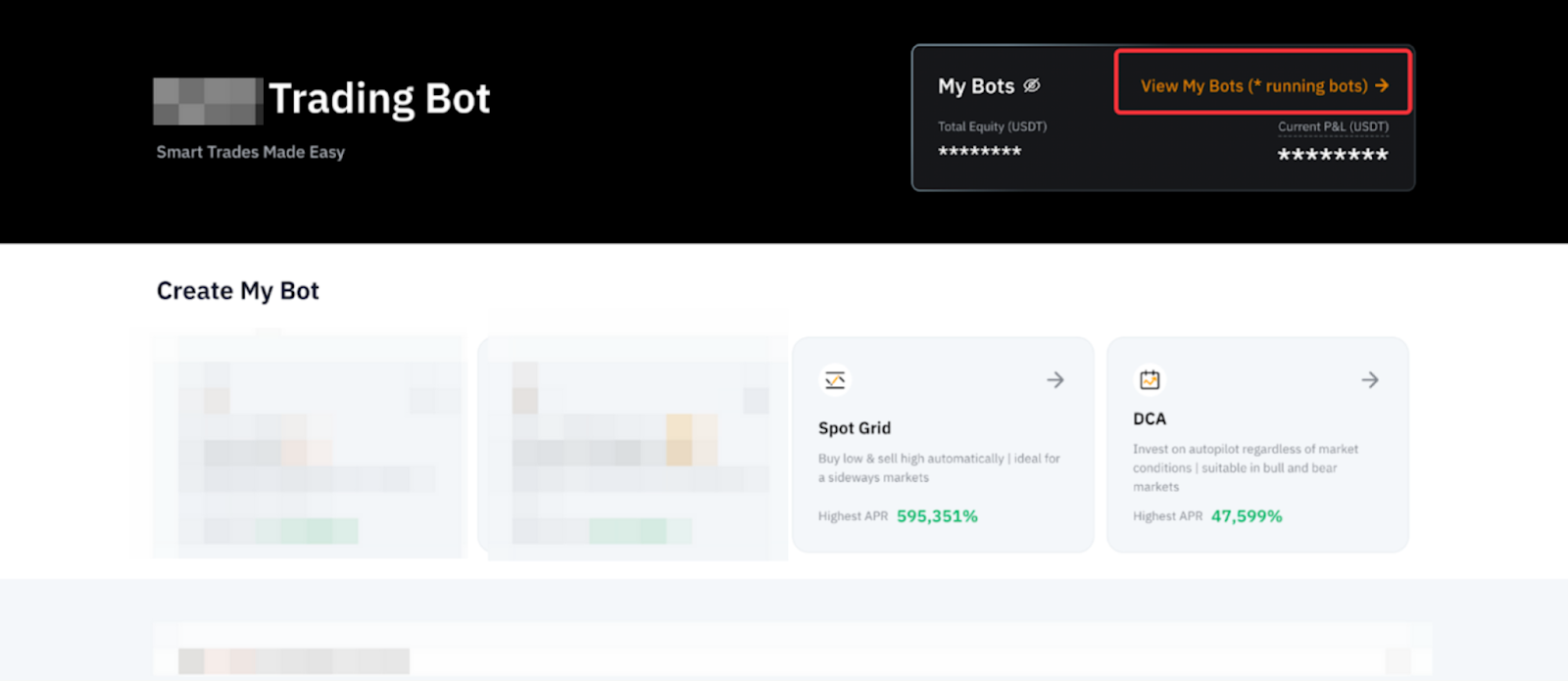The image size is (1568, 681).
Task: Click the hidden Current P&L asterisks value
Action: pyautogui.click(x=1333, y=155)
